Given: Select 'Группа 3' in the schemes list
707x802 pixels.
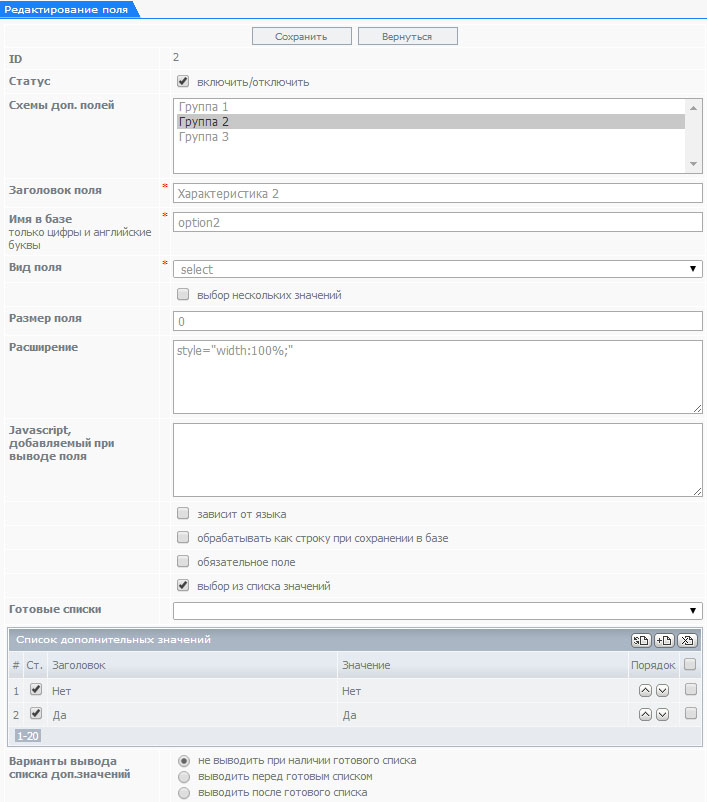Looking at the screenshot, I should [x=203, y=137].
